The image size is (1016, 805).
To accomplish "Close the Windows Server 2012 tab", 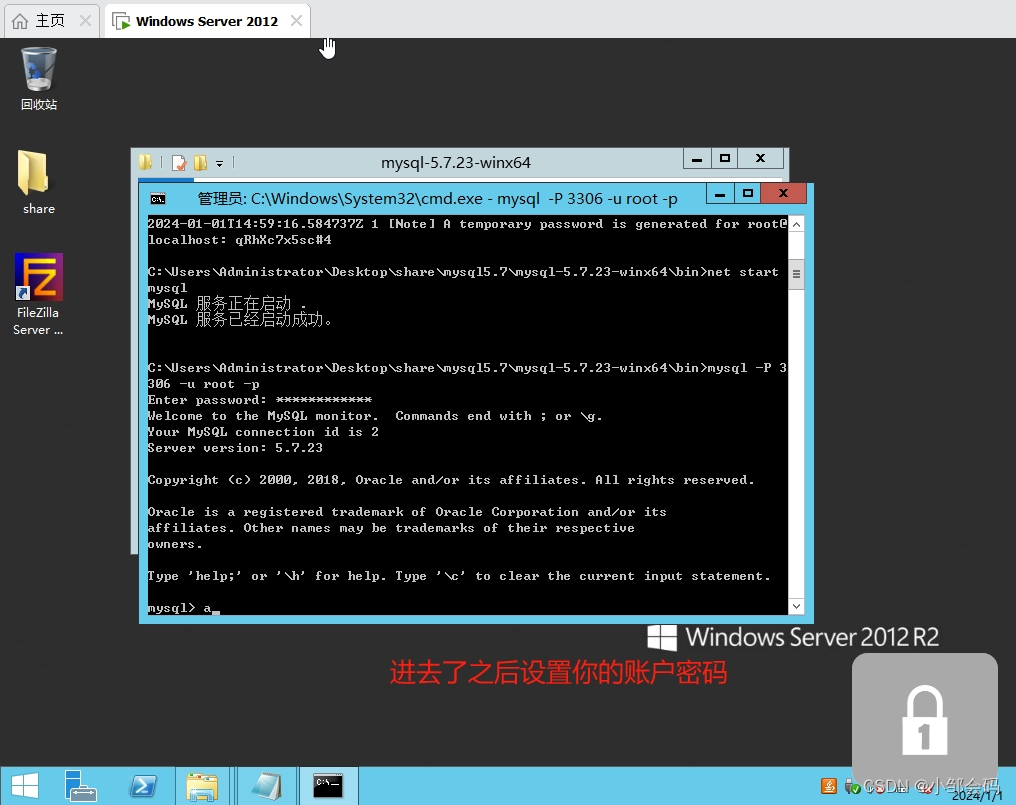I will click(x=296, y=21).
